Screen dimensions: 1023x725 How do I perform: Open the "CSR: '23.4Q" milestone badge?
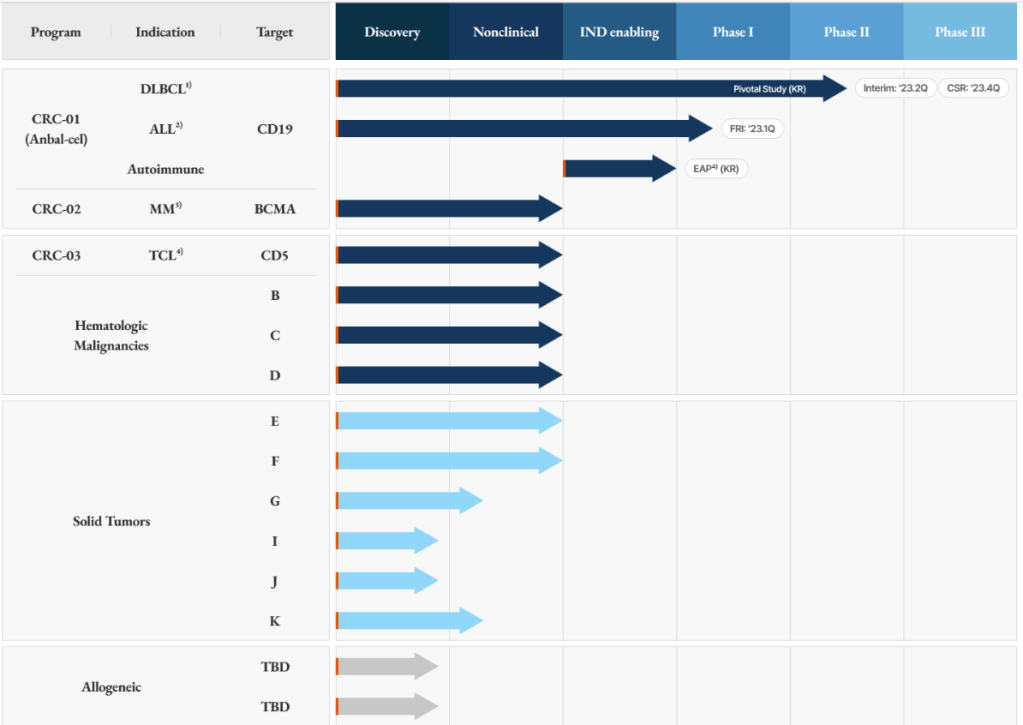973,88
